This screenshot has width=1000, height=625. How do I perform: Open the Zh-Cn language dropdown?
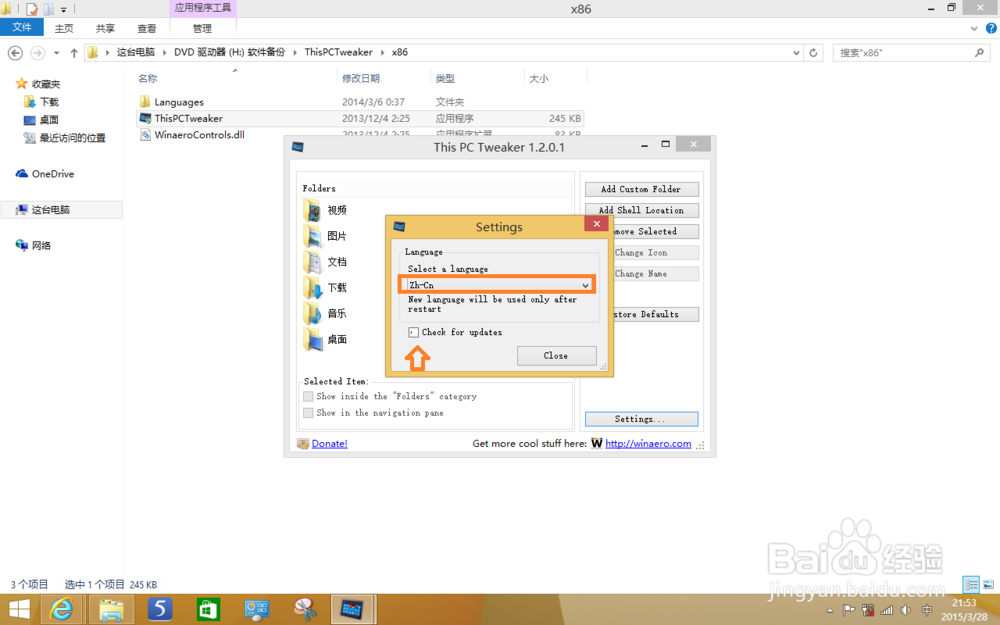click(x=585, y=284)
